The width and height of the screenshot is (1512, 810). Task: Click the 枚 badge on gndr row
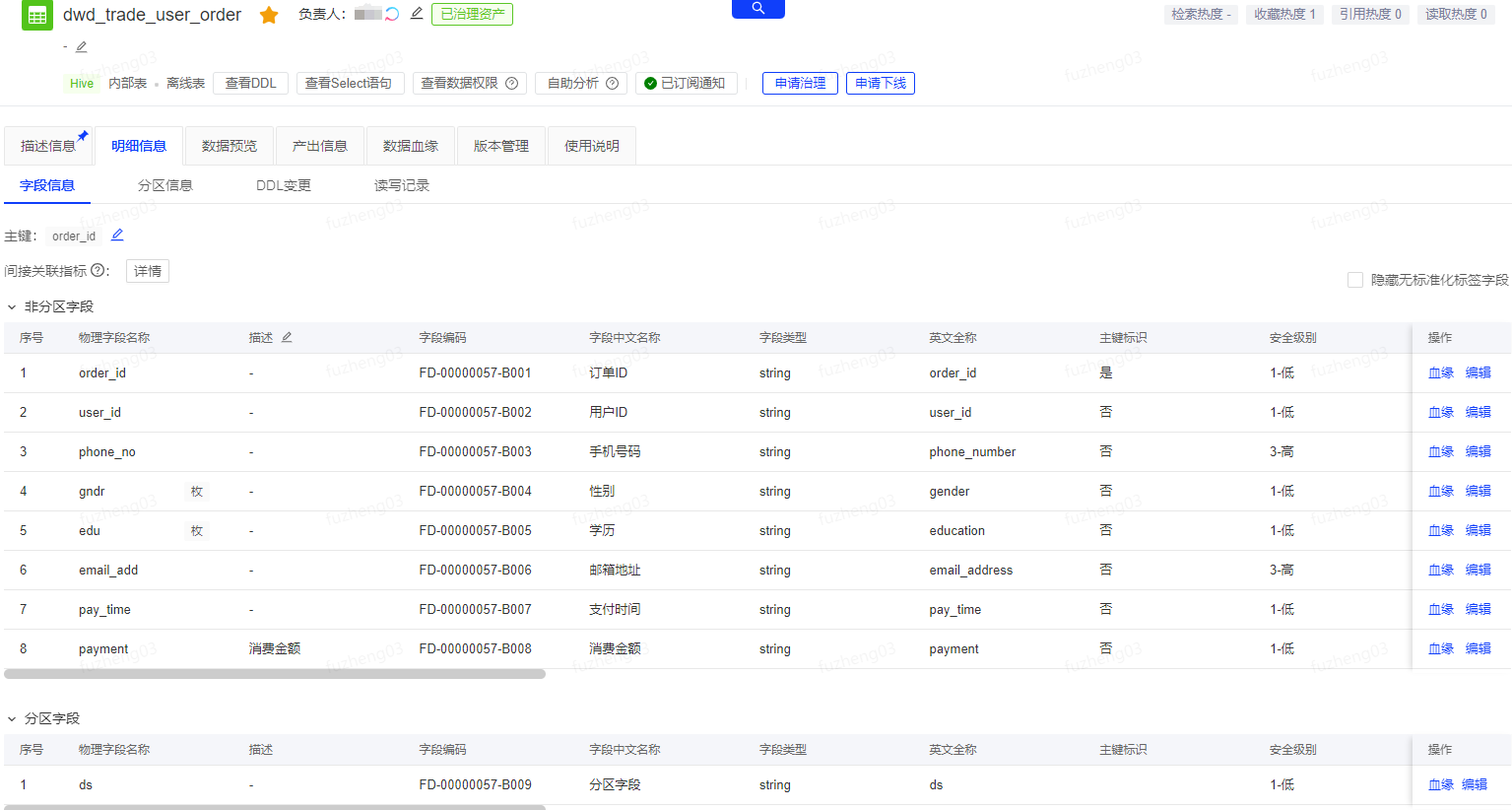click(197, 491)
